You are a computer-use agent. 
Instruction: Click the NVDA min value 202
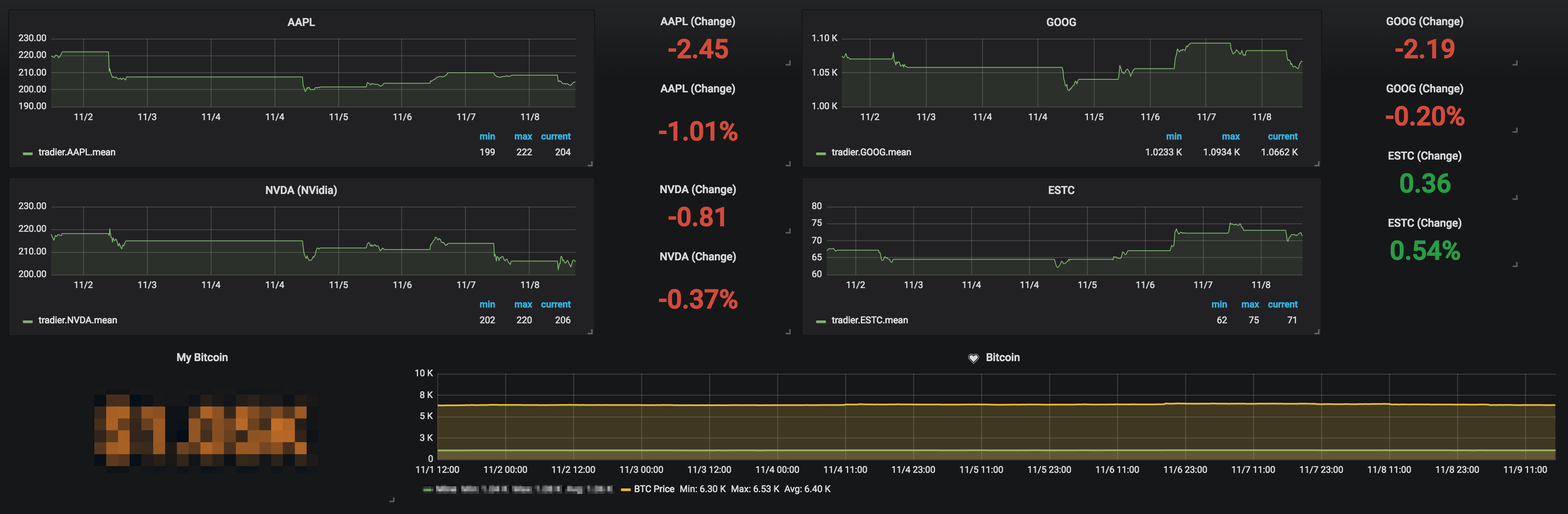[487, 320]
